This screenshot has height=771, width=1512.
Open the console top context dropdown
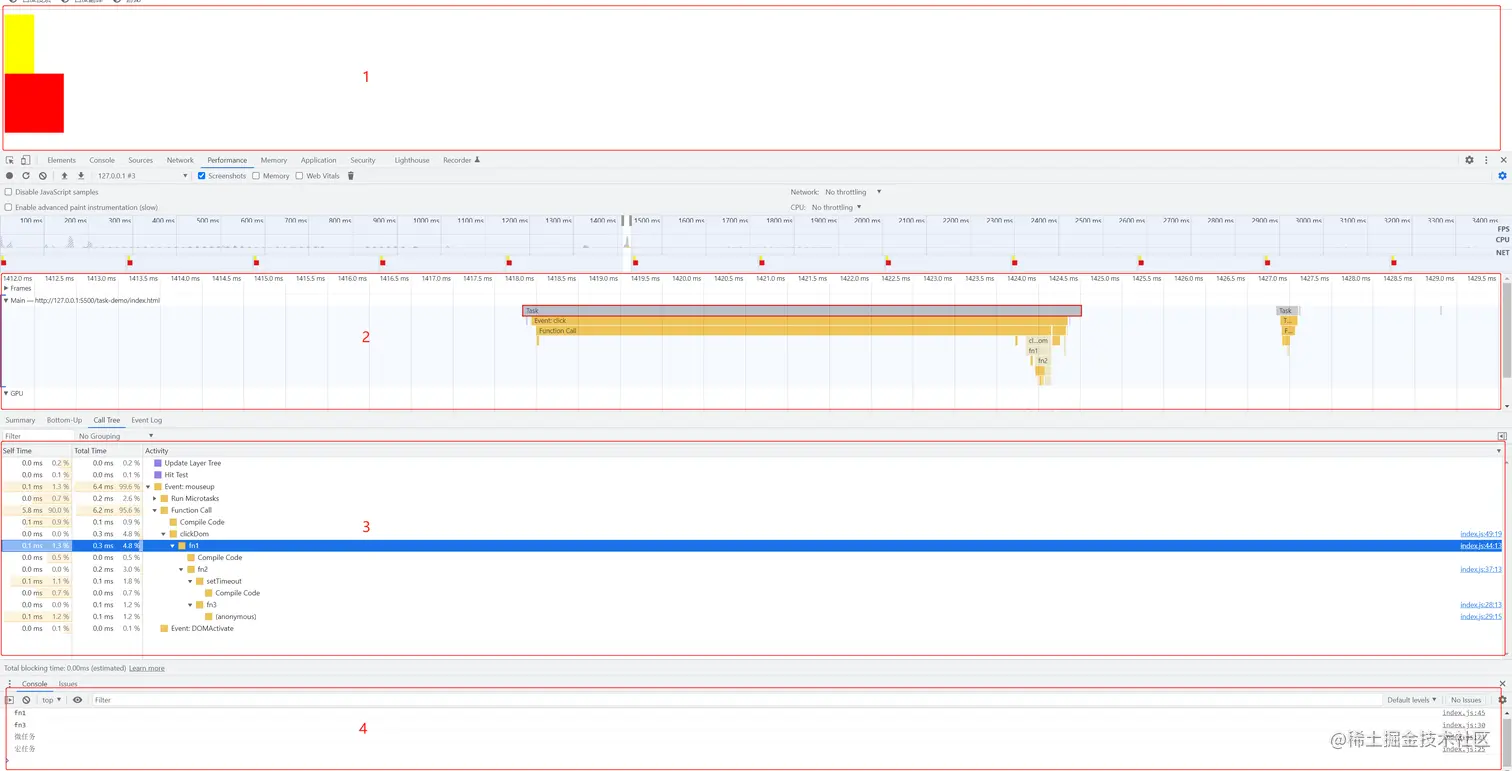coord(51,700)
